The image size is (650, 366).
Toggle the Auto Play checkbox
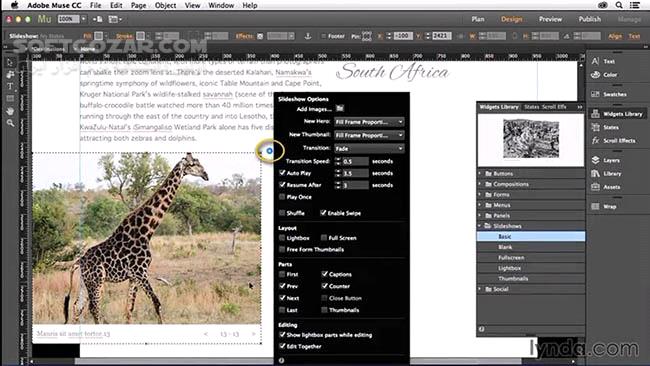tap(282, 173)
